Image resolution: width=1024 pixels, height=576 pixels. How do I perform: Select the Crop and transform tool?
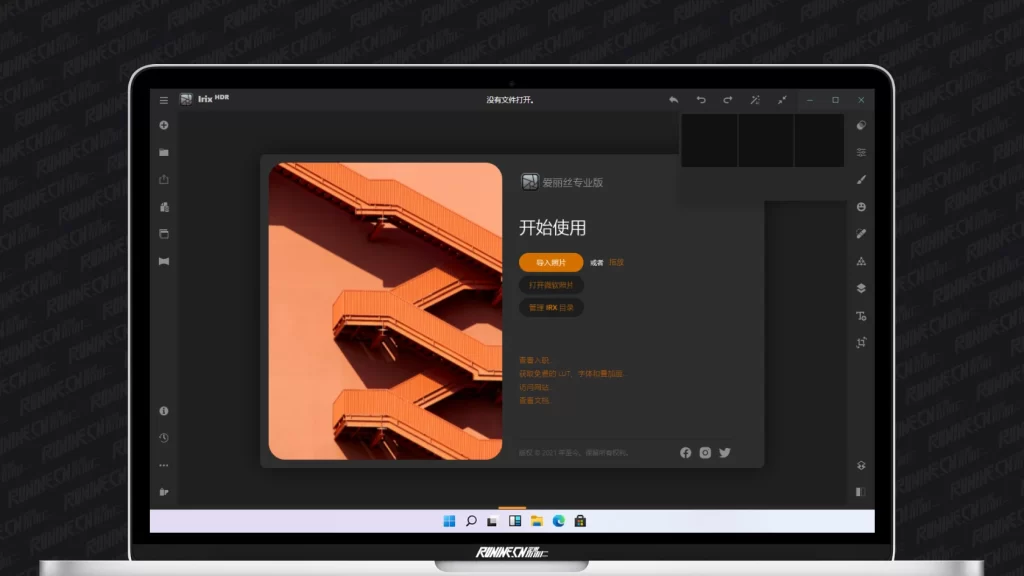[x=861, y=341]
